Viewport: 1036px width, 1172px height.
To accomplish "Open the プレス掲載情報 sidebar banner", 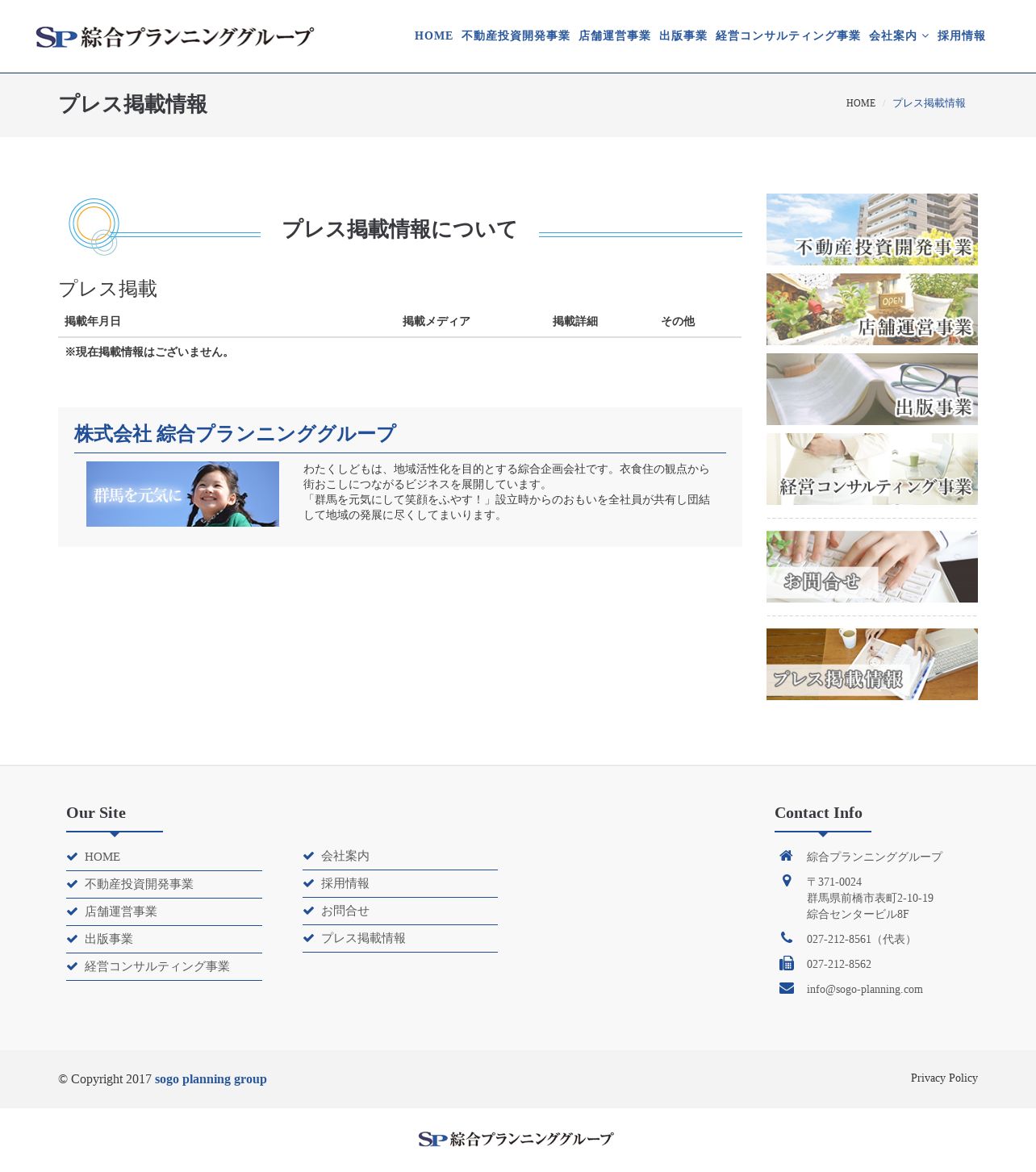I will point(872,664).
